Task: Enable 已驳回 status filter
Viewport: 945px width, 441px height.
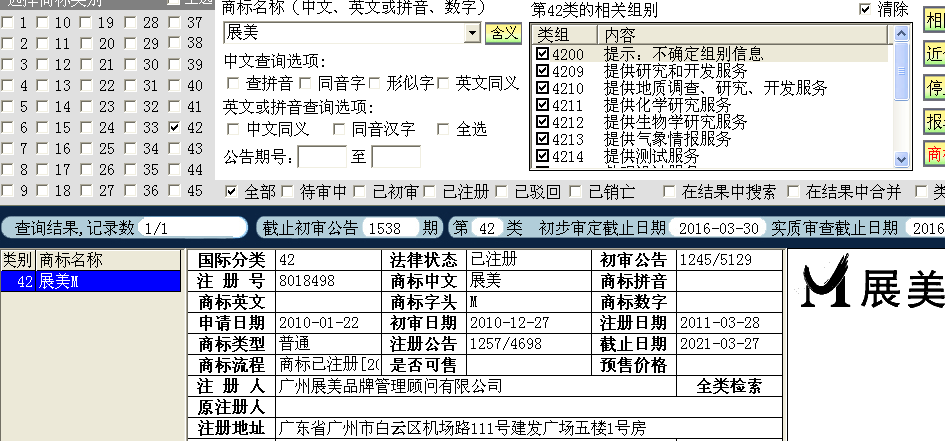Action: [501, 192]
